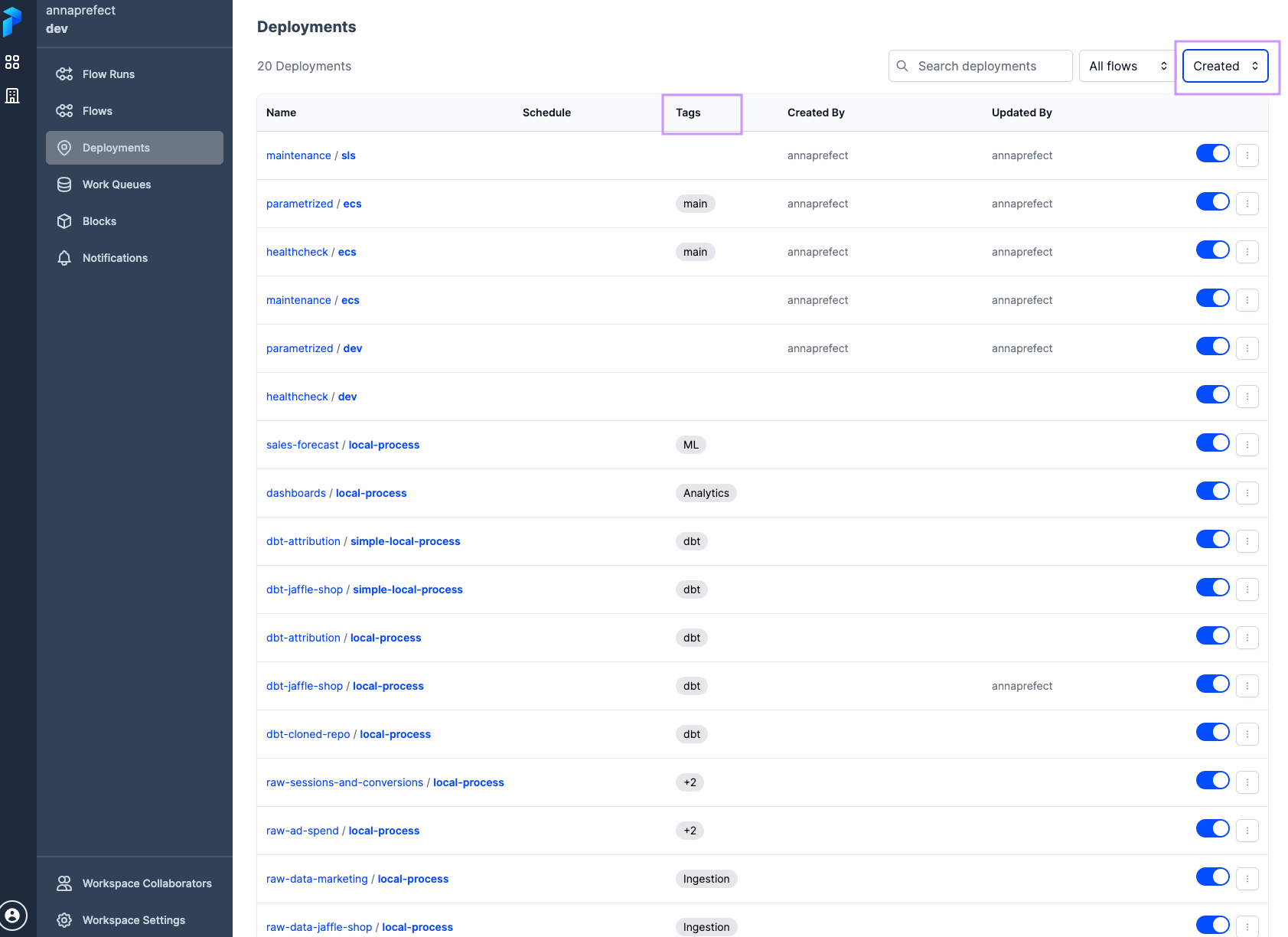Change the Created sort order dropdown
The height and width of the screenshot is (937, 1288).
pos(1224,66)
